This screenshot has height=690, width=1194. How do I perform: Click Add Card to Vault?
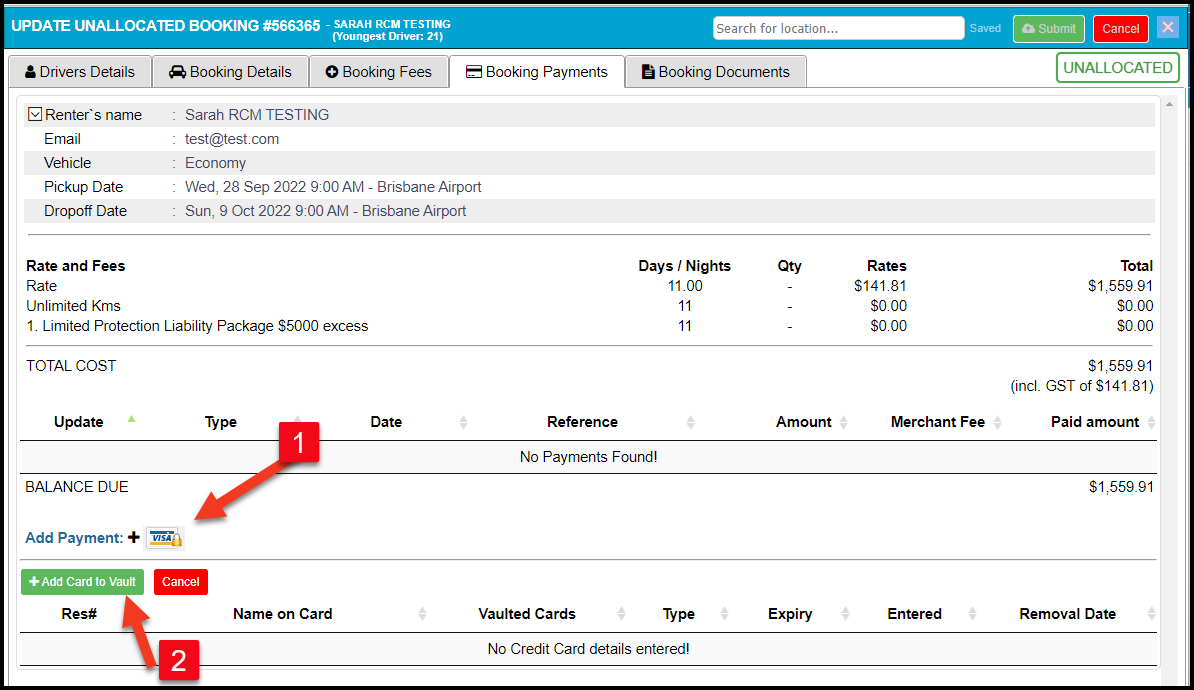coord(82,582)
